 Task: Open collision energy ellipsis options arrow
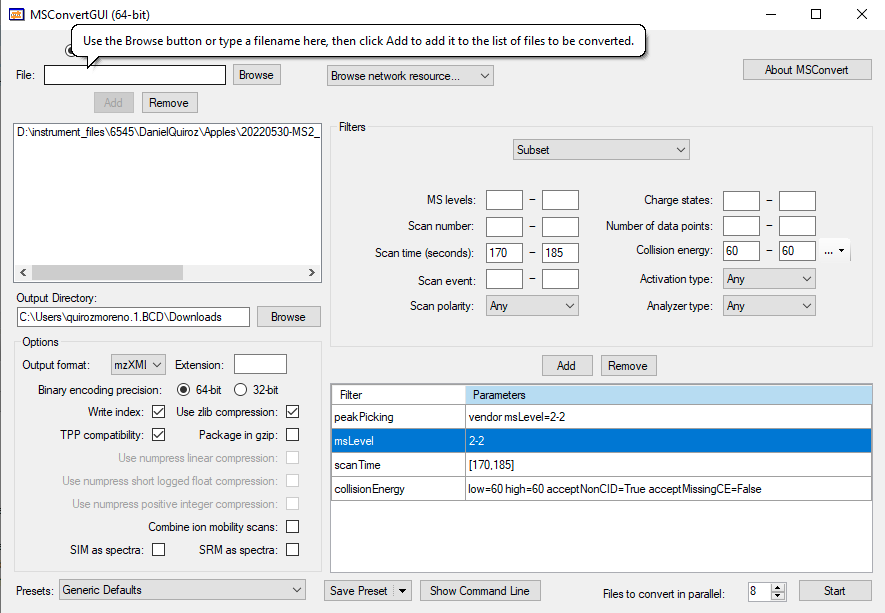841,251
